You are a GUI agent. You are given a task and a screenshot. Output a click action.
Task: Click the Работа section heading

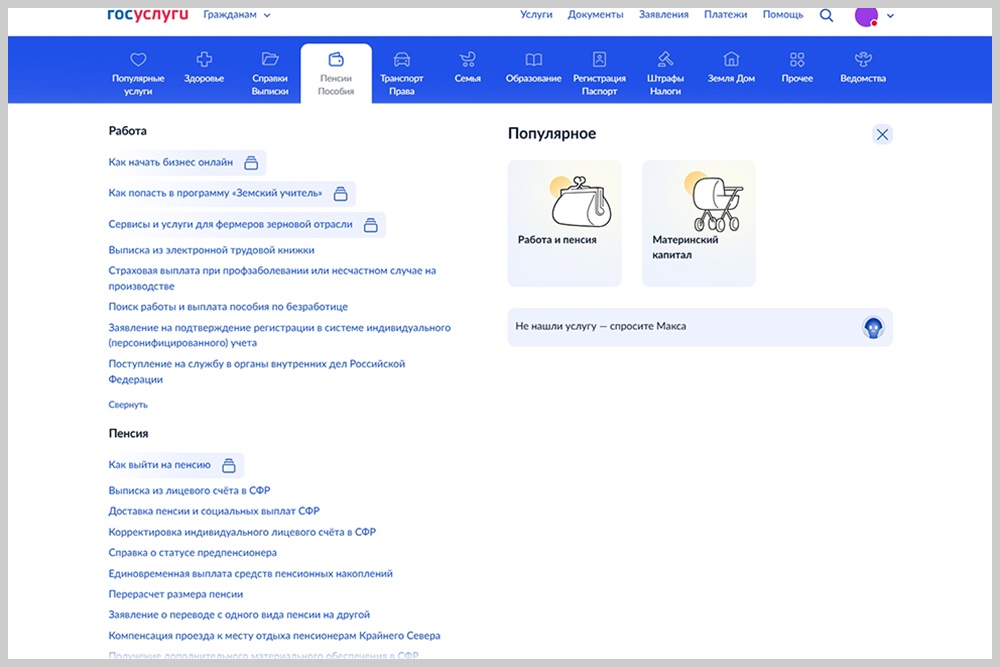tap(128, 131)
